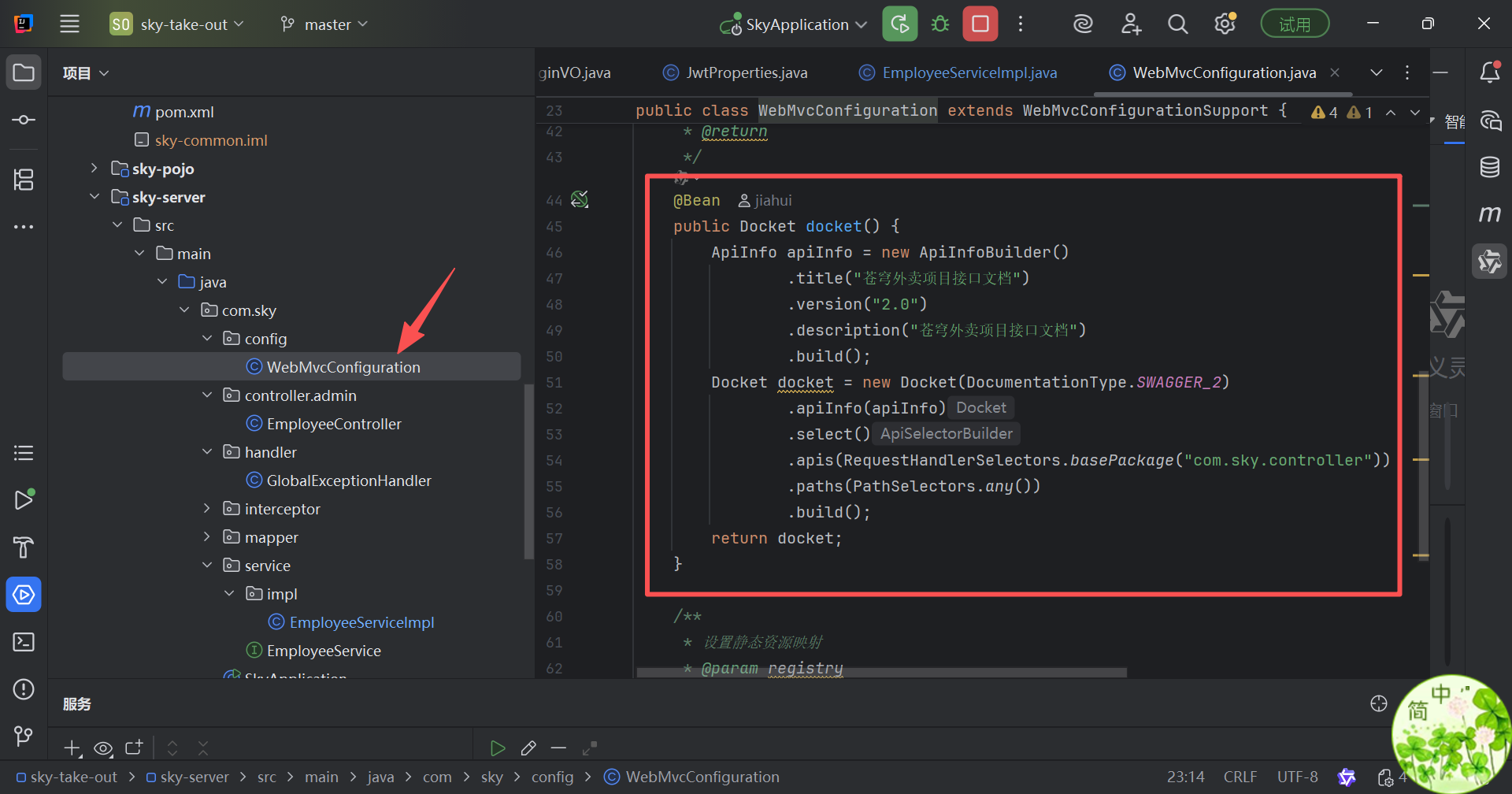
Task: Add a service with the plus icon
Action: (x=72, y=748)
